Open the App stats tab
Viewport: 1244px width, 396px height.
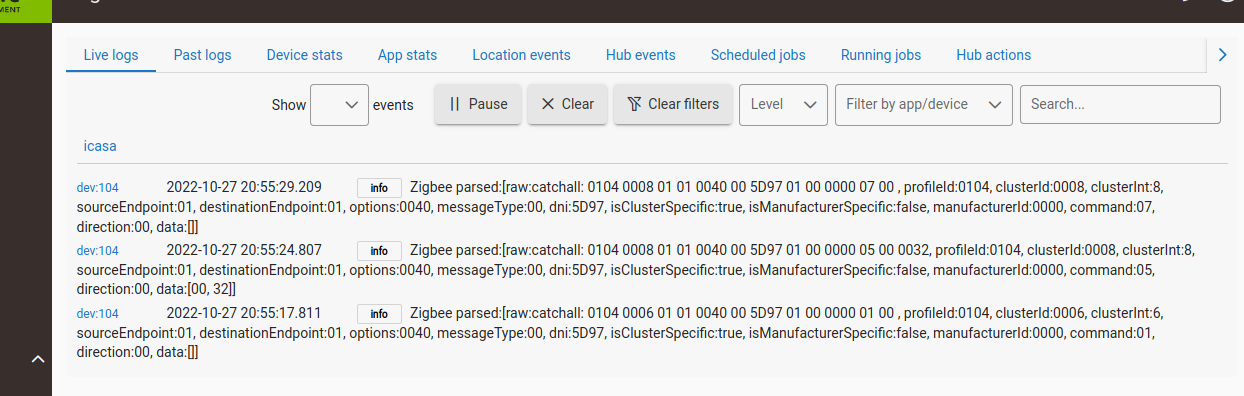[x=407, y=55]
